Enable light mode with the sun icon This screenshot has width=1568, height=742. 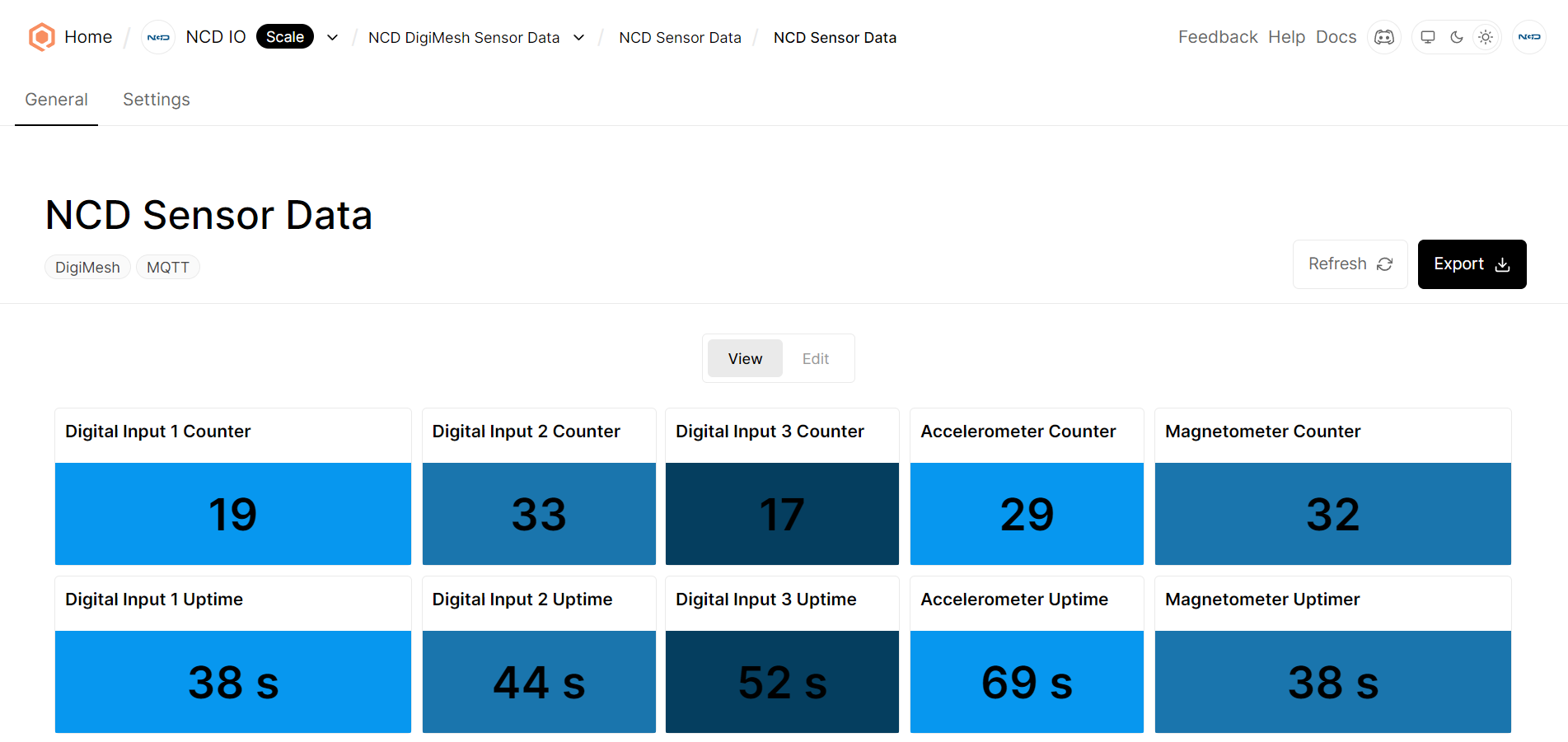pos(1486,37)
